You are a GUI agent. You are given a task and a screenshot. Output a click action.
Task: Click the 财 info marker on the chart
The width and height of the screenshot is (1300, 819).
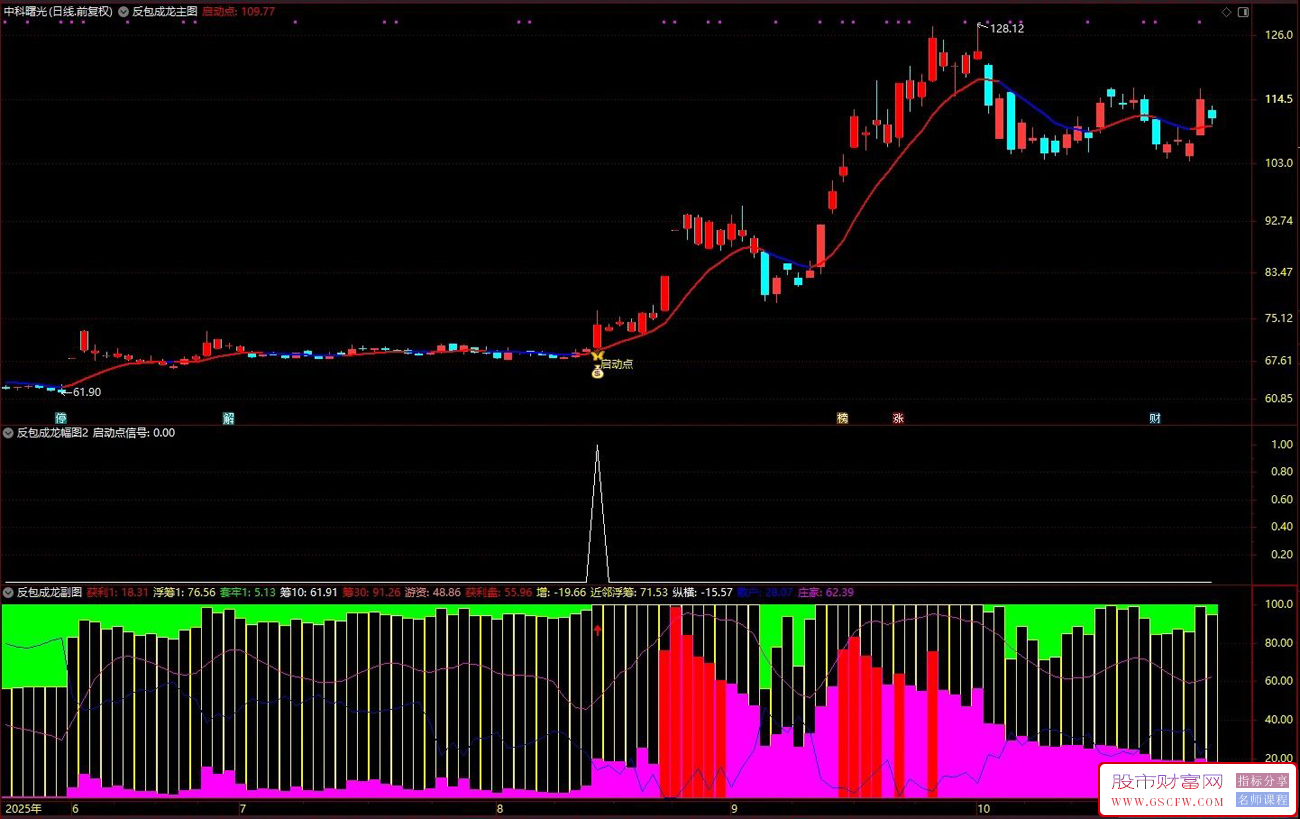1155,418
